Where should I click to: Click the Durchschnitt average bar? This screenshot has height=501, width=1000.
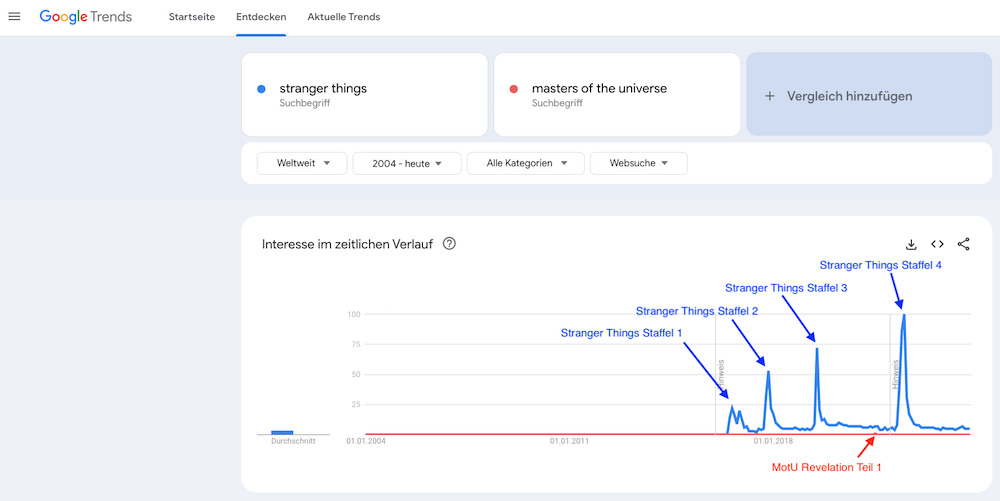pyautogui.click(x=282, y=433)
